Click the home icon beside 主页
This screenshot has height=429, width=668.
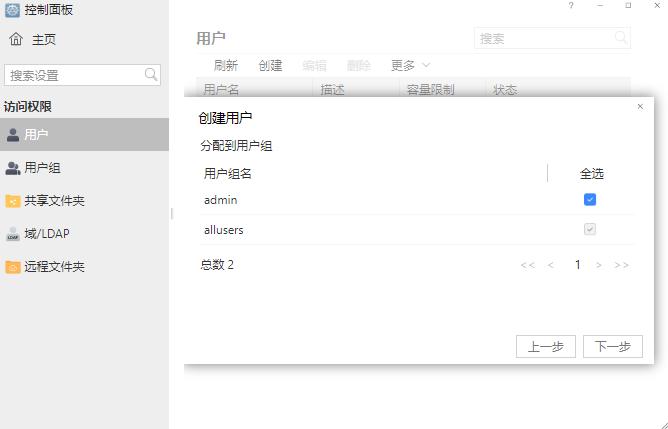tap(15, 40)
